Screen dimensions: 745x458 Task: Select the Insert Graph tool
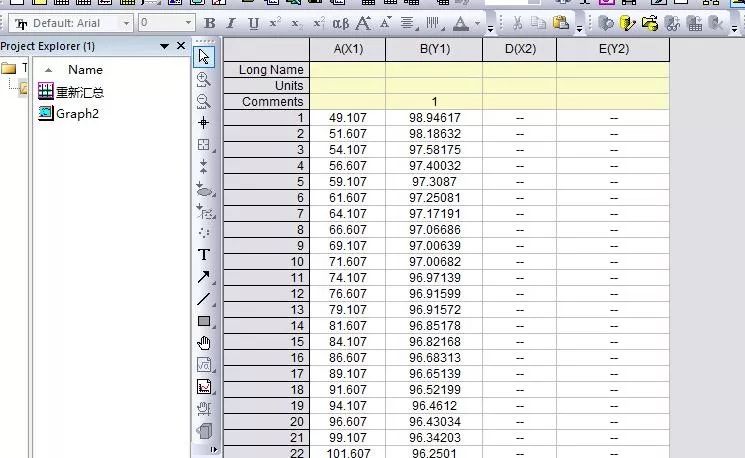pyautogui.click(x=204, y=387)
